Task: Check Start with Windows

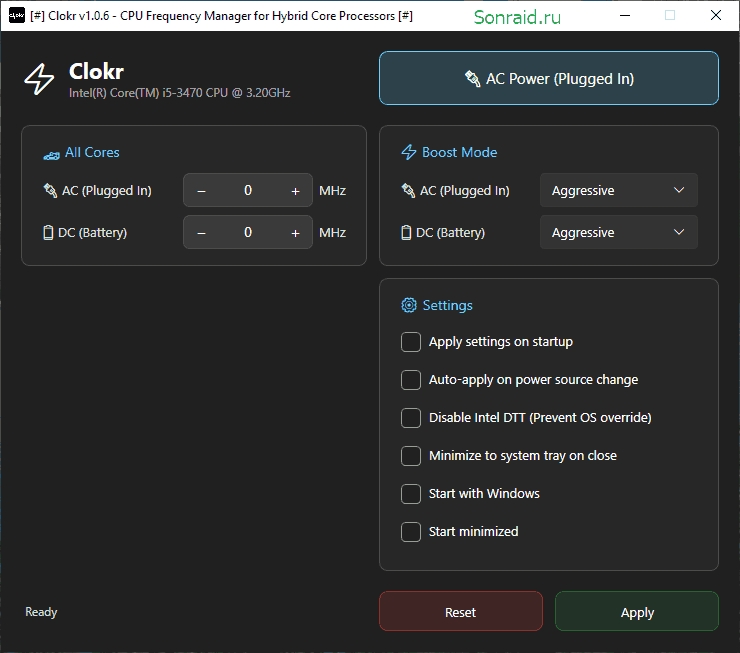Action: 411,494
